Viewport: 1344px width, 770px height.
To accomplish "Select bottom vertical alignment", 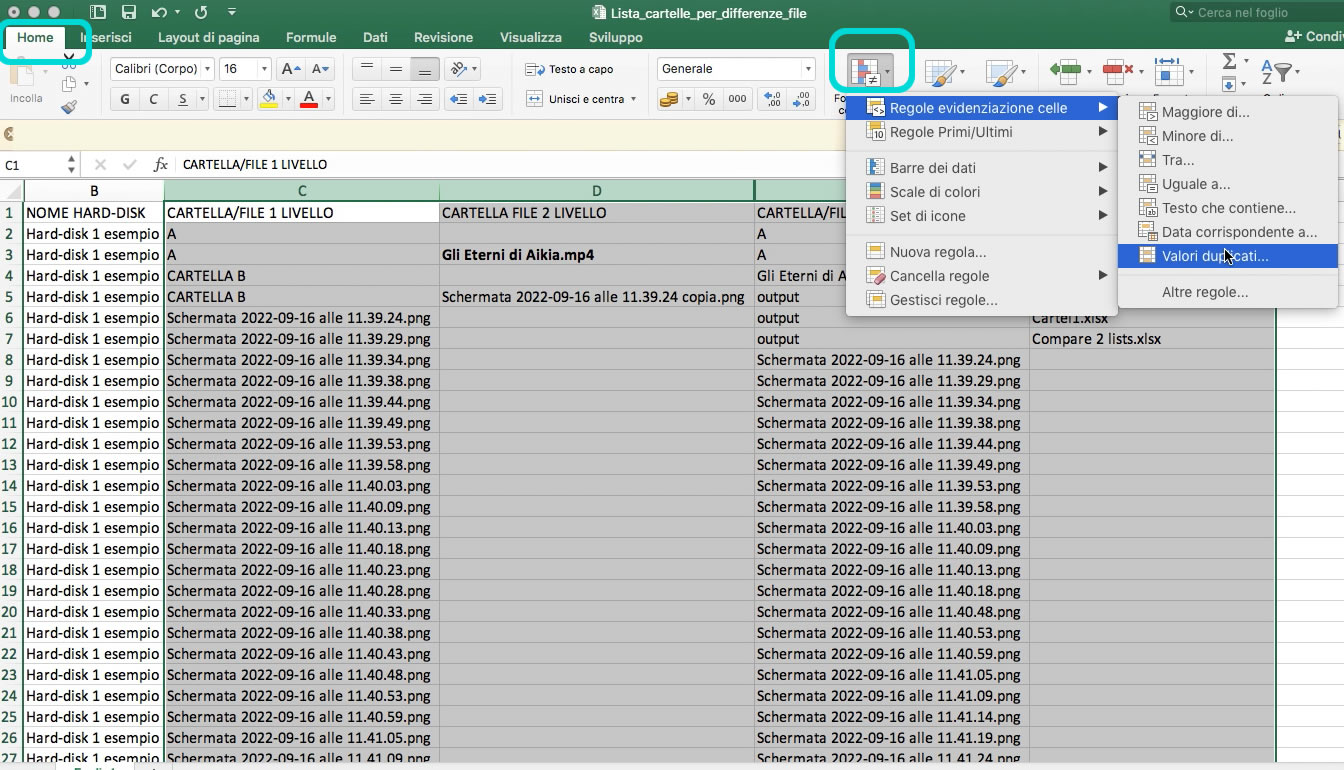I will (x=425, y=69).
